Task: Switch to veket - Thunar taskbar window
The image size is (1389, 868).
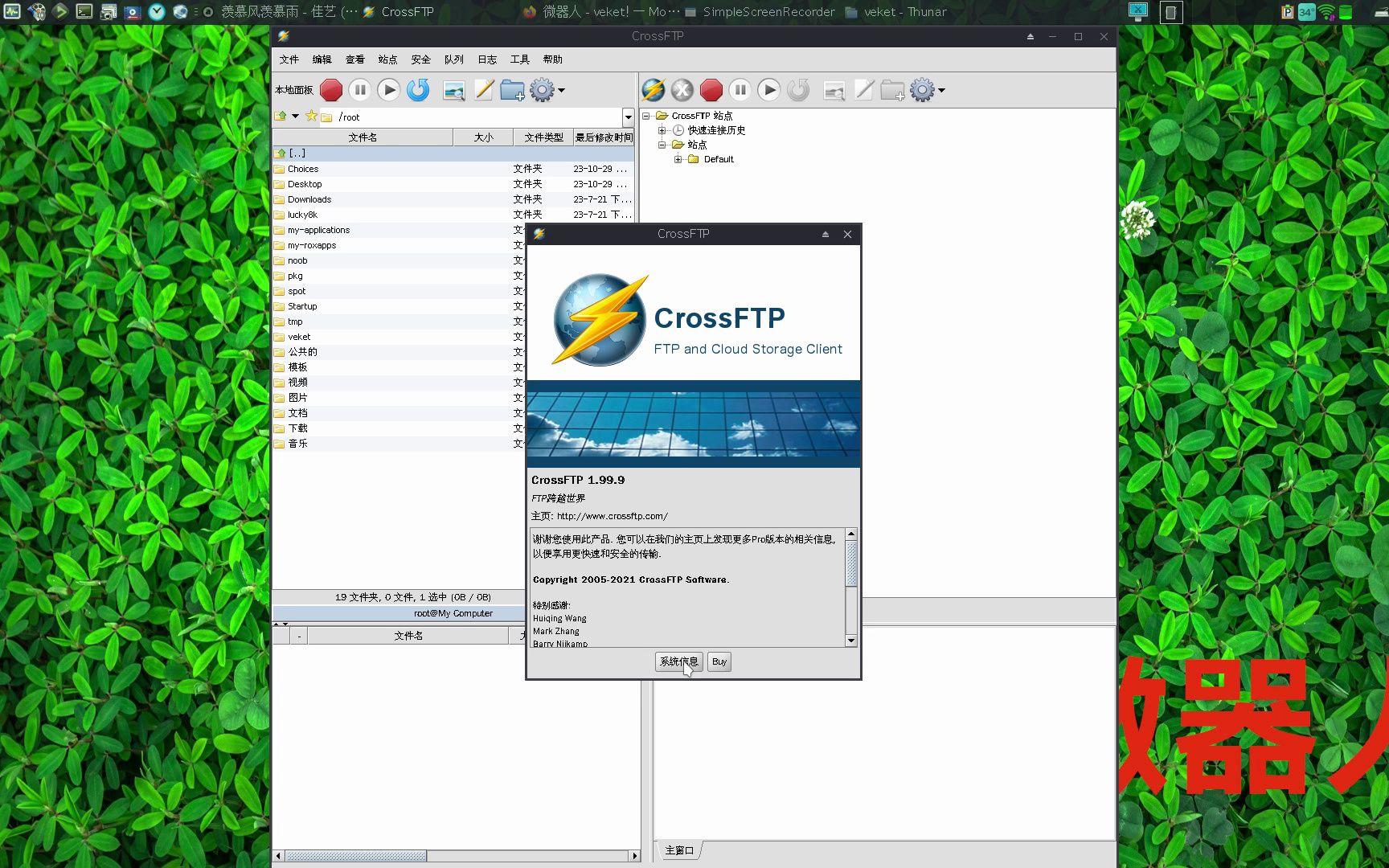Action: [895, 12]
